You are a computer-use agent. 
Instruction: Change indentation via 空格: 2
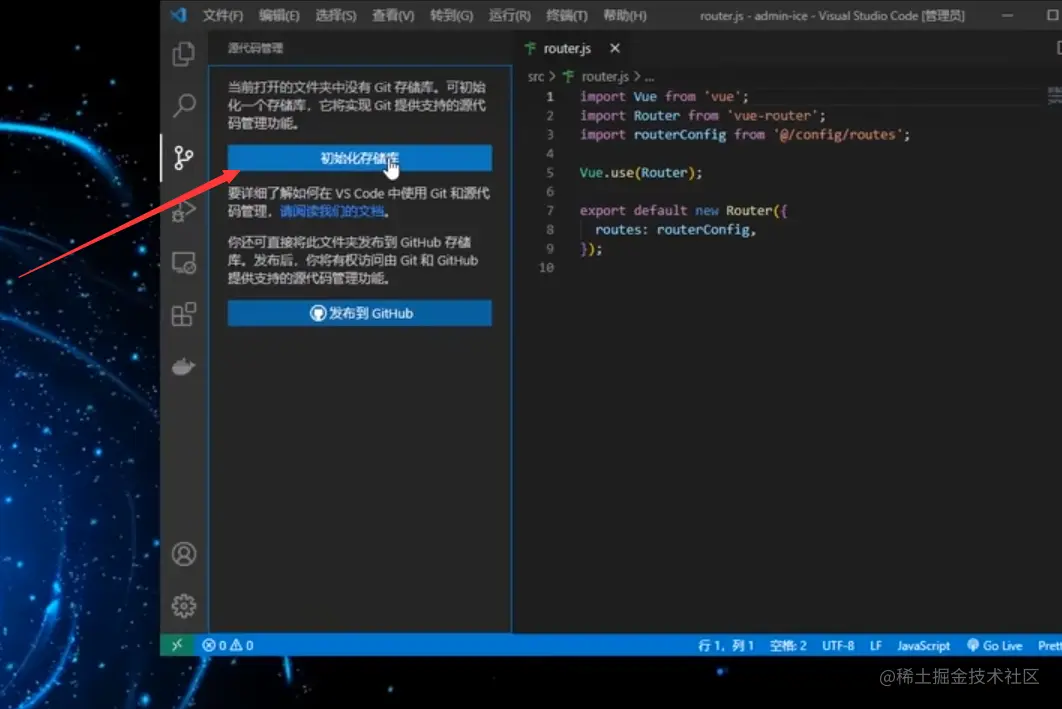[788, 645]
